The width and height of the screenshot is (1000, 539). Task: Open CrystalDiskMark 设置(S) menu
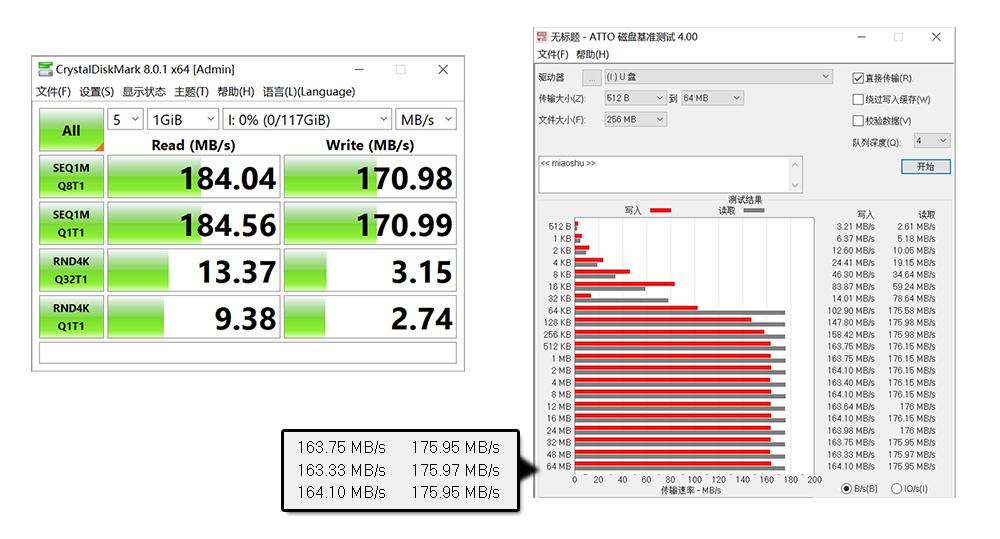(96, 91)
